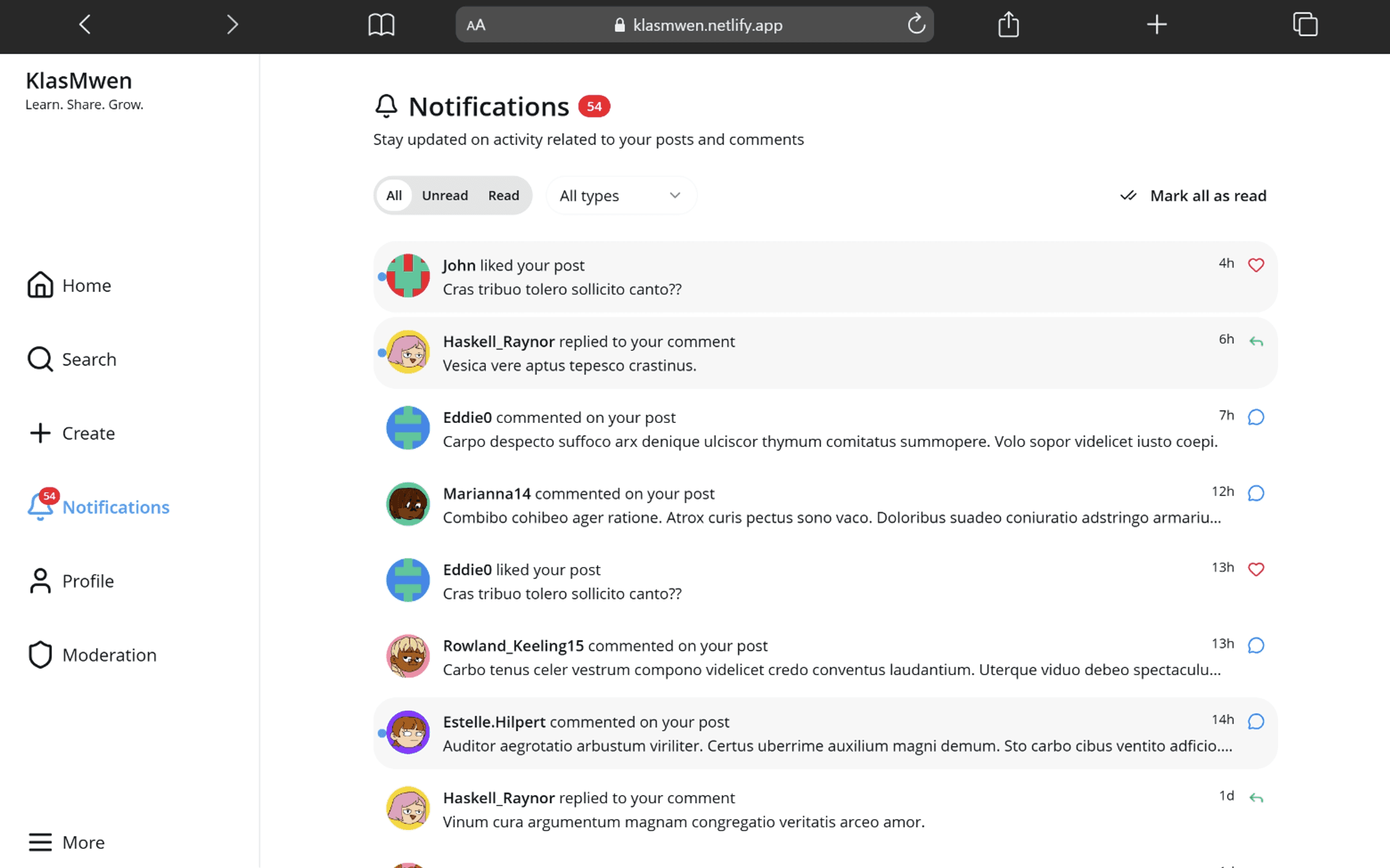
Task: Click the KlasMwen logo link
Action: (x=79, y=81)
